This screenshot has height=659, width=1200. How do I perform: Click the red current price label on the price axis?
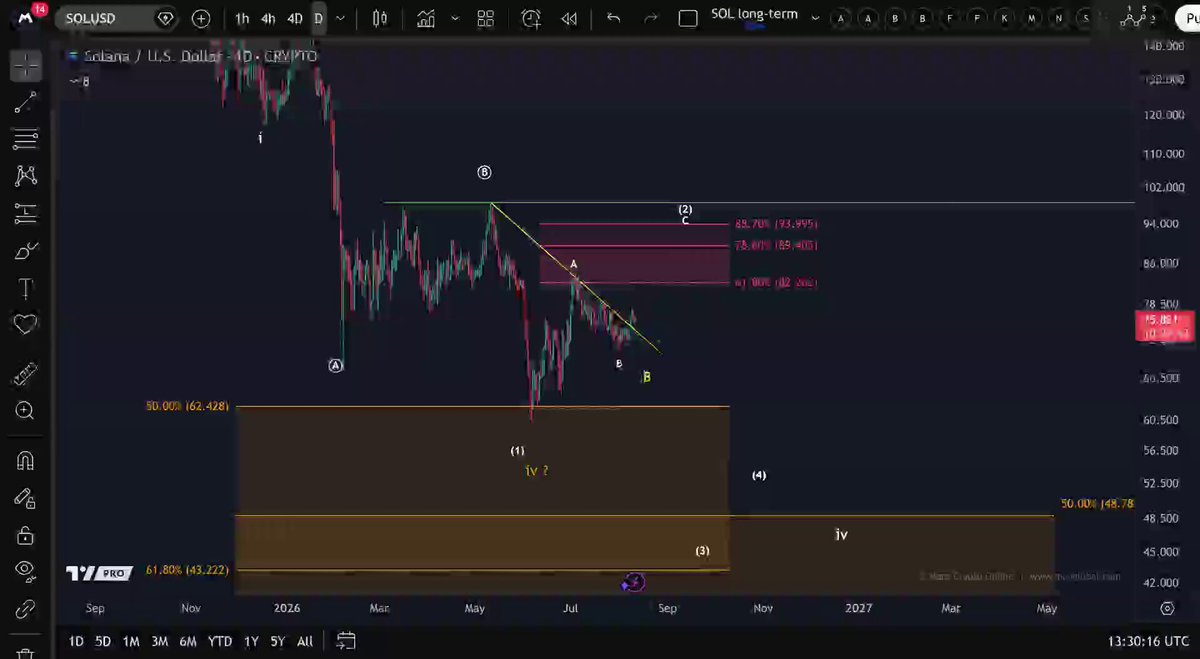point(1167,326)
